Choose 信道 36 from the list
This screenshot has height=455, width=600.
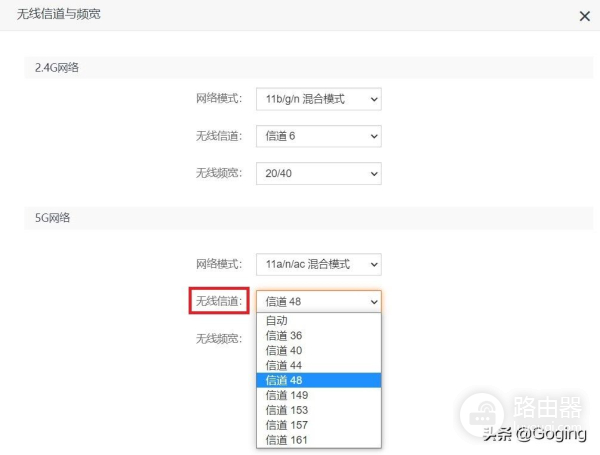[319, 335]
